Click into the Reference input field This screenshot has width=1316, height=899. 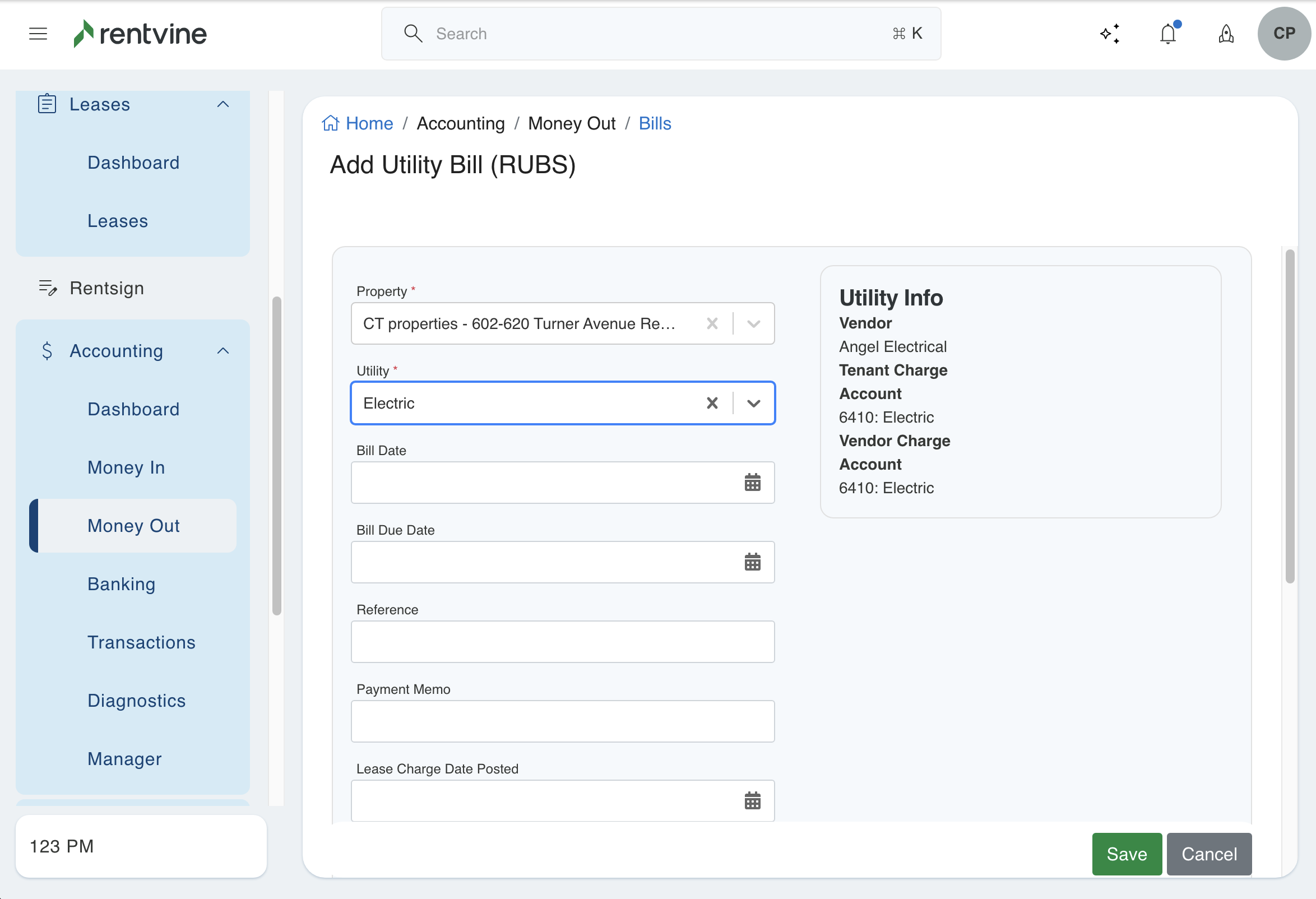click(x=562, y=642)
